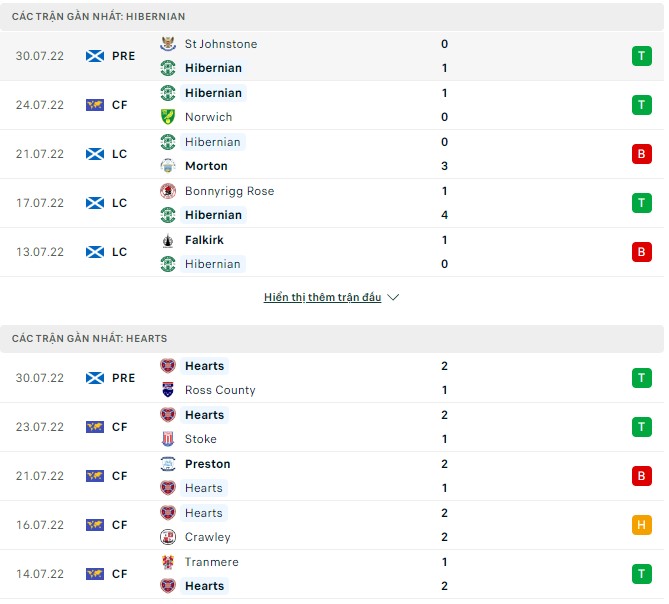This screenshot has width=669, height=604.
Task: Select the orange H badge for Crawley match
Action: (x=641, y=525)
